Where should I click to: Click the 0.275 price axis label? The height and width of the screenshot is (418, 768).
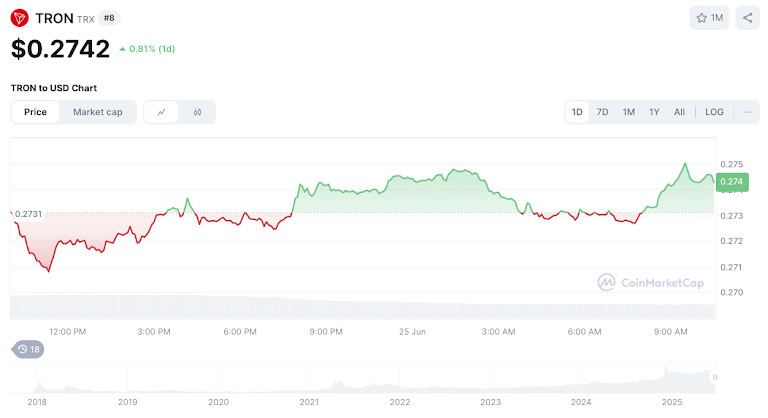[x=732, y=164]
